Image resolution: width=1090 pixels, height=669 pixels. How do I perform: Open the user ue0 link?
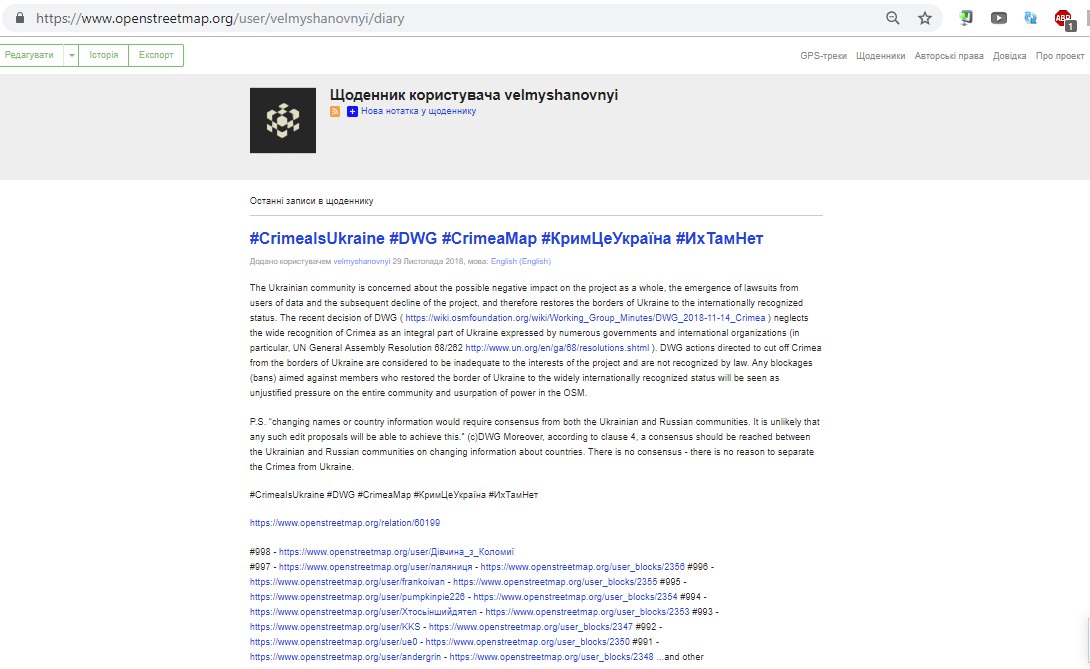click(334, 642)
